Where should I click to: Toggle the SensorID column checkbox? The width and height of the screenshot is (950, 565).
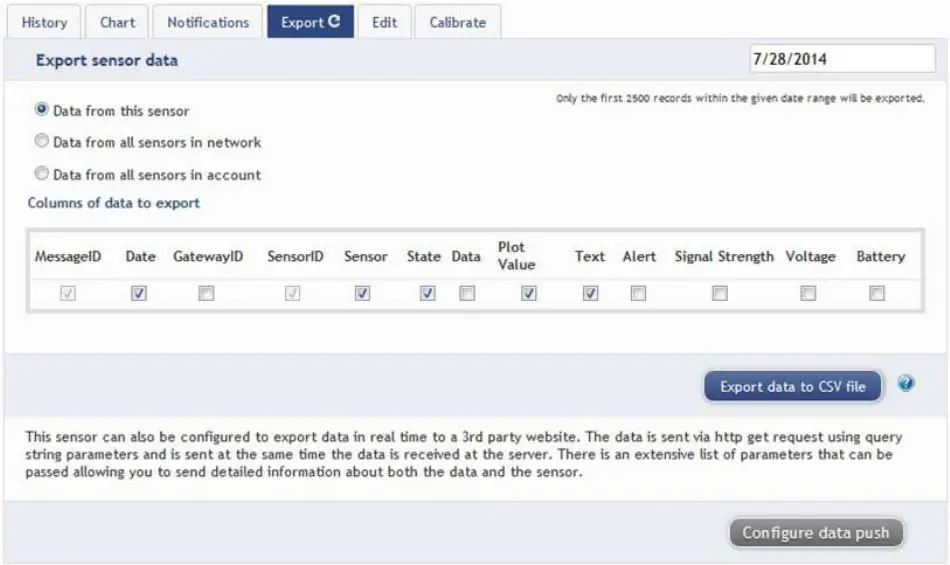click(293, 294)
